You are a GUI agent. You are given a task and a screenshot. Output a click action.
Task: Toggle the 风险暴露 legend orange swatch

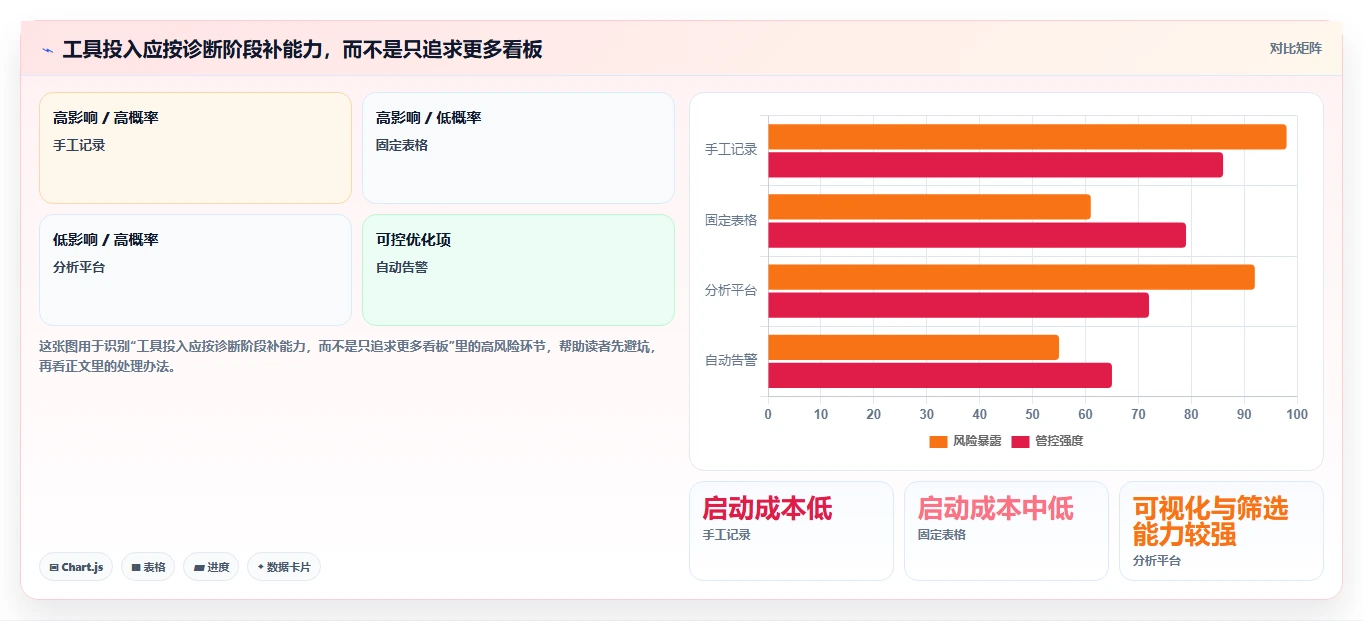938,442
